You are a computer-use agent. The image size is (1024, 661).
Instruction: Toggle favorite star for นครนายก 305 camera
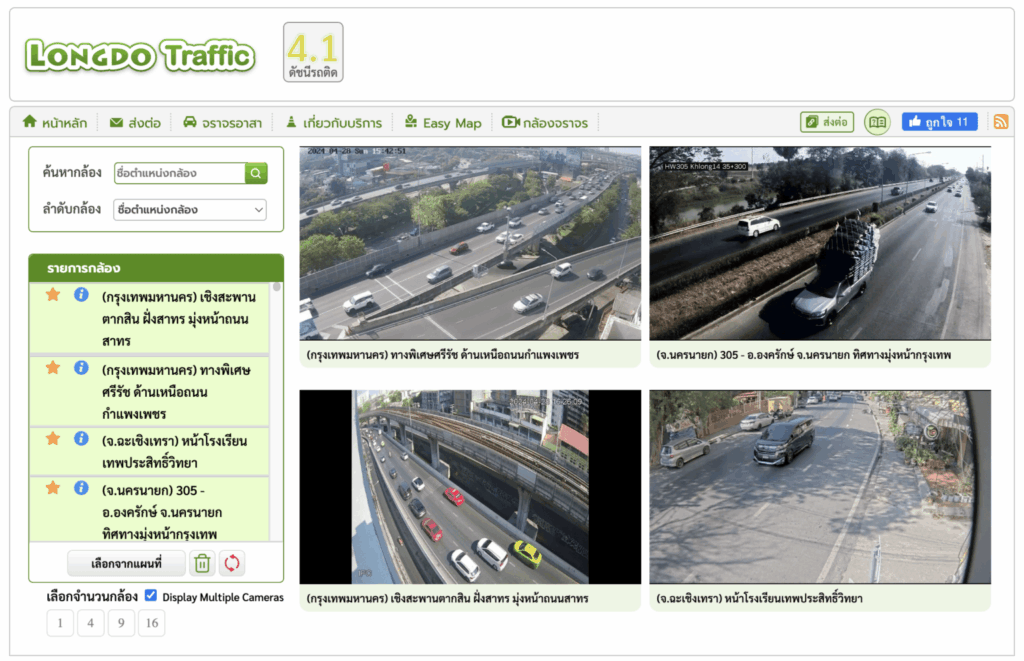point(53,488)
